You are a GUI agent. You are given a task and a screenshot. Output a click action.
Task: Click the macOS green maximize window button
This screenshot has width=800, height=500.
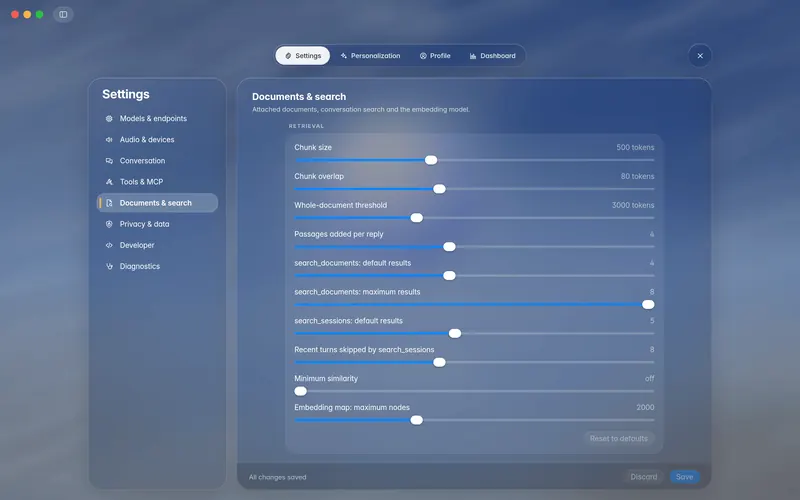(x=39, y=14)
